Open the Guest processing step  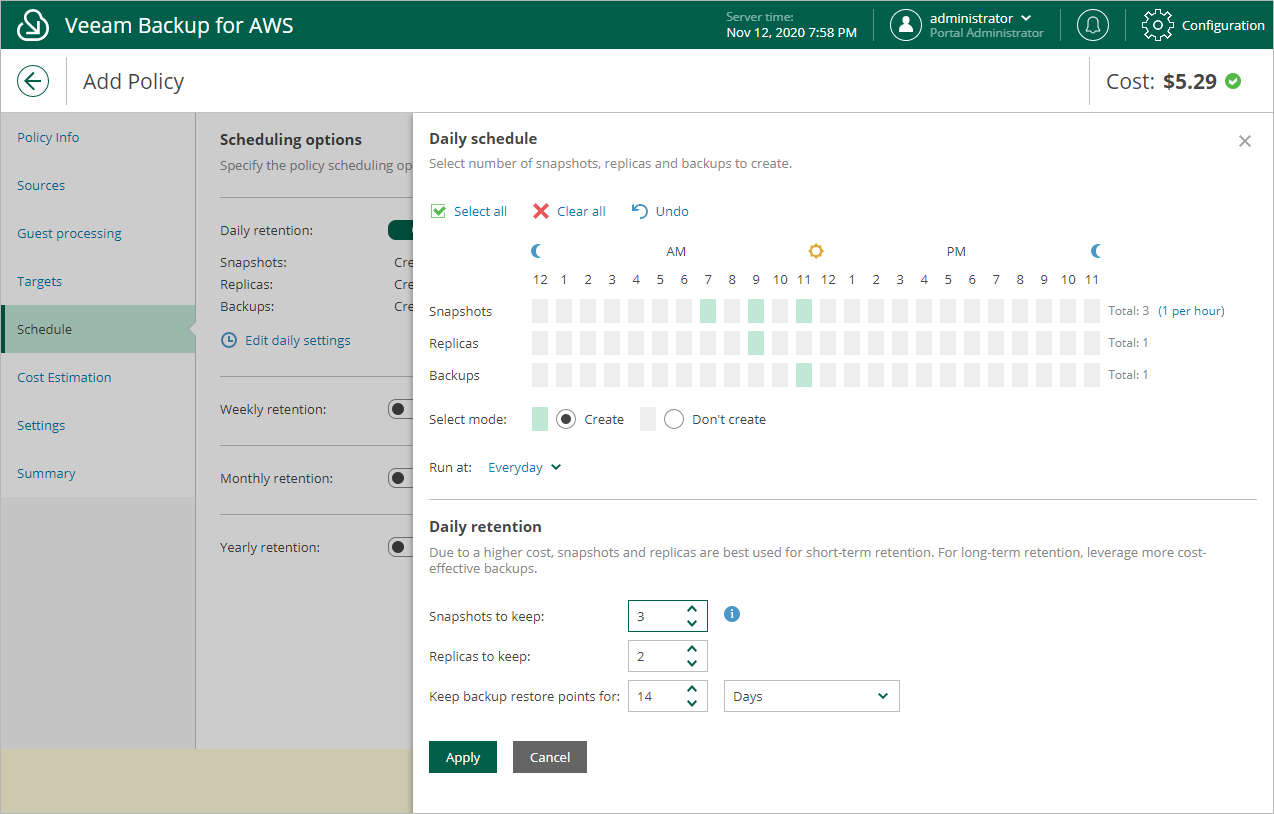click(x=98, y=233)
